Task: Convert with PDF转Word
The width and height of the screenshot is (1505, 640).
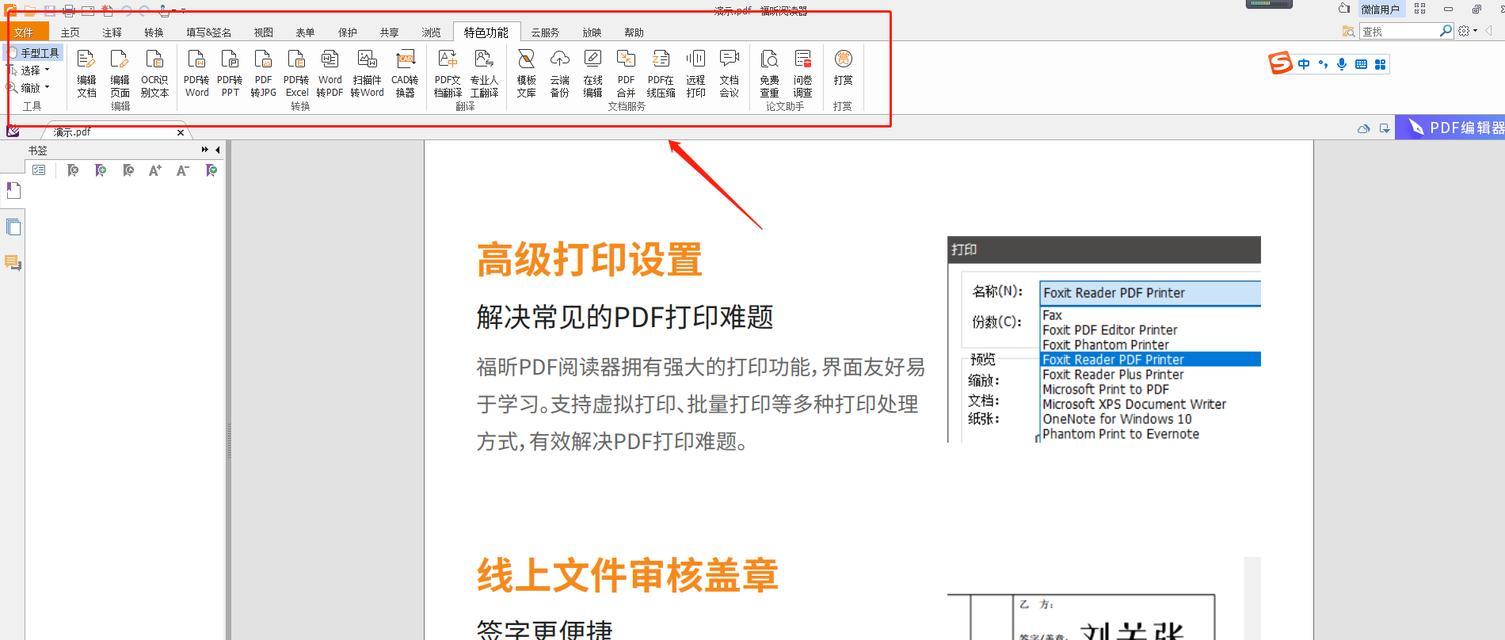Action: [197, 74]
